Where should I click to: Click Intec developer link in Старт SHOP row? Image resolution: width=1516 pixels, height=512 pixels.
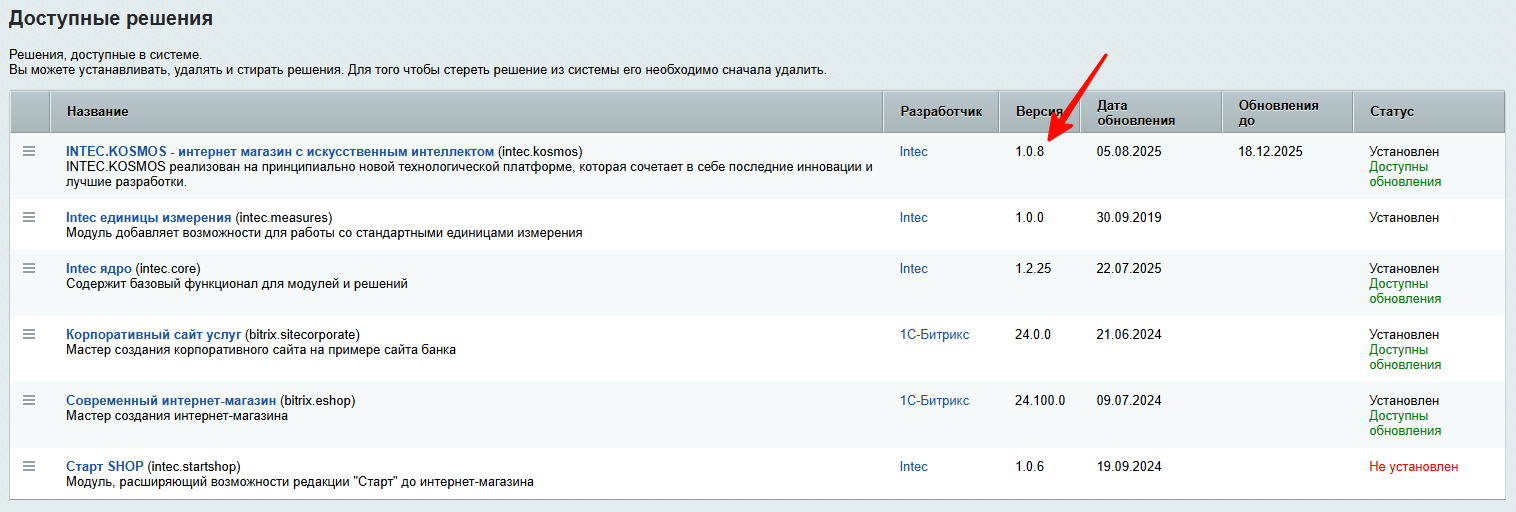(914, 467)
